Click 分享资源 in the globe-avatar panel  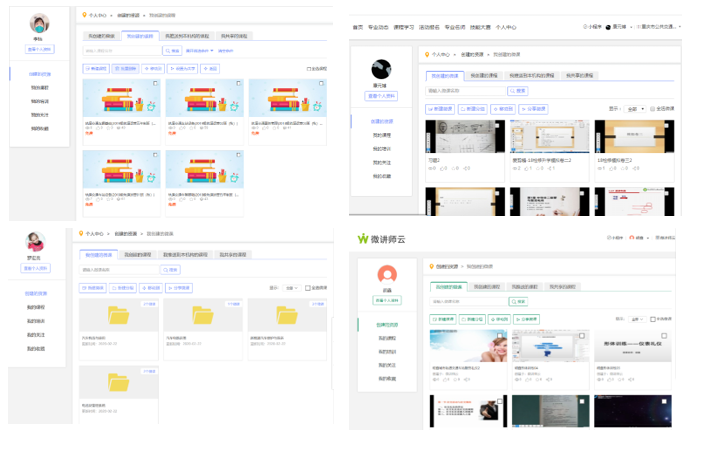(x=533, y=109)
